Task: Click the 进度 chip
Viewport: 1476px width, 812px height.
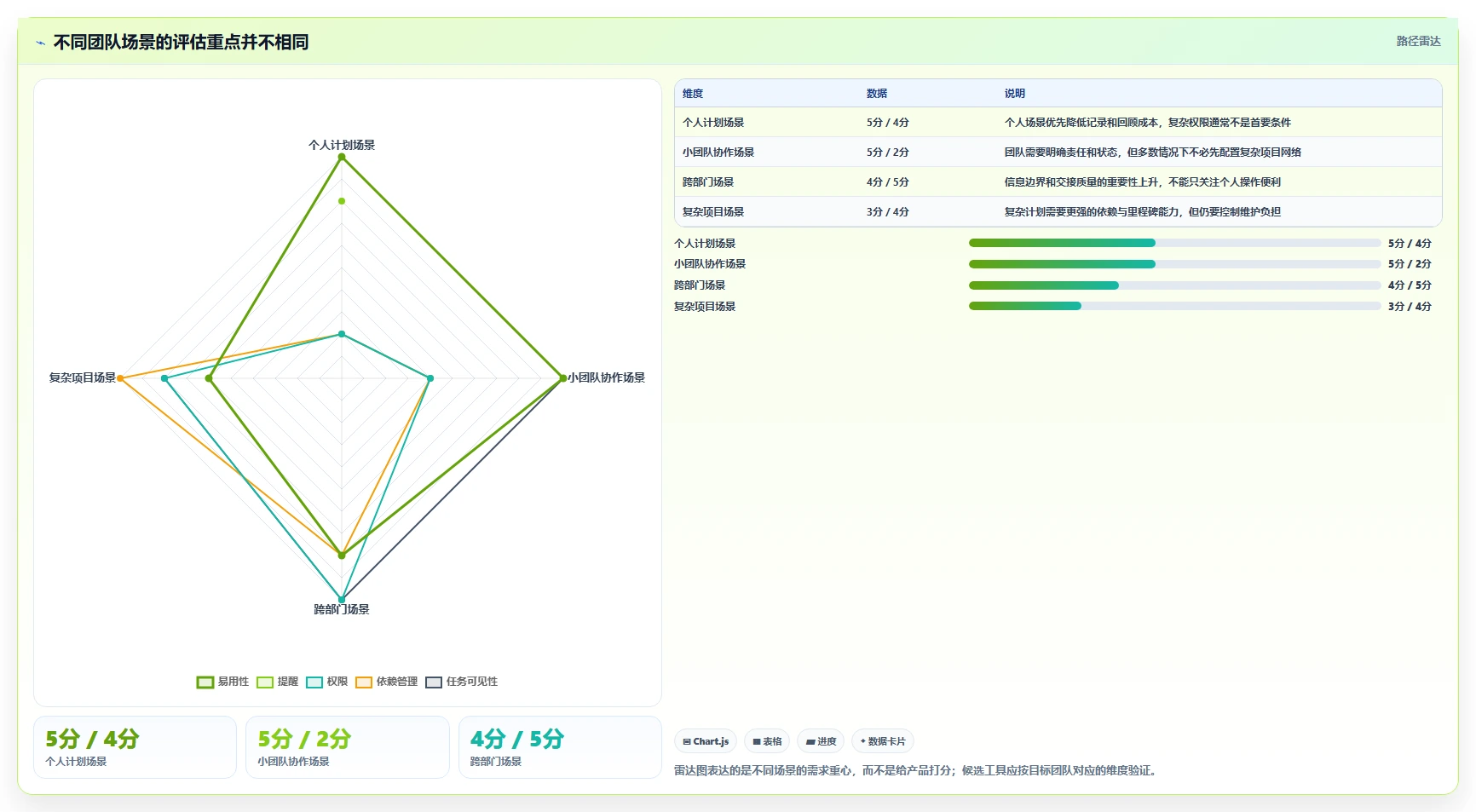Action: [x=821, y=741]
